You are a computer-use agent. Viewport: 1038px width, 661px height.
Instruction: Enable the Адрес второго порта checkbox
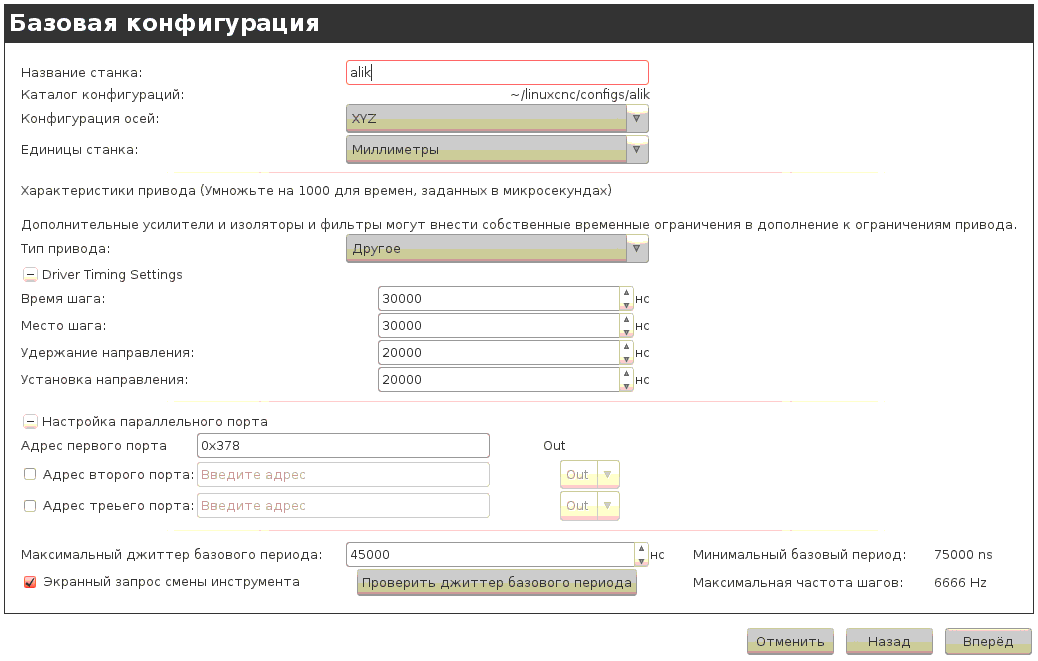(30, 474)
